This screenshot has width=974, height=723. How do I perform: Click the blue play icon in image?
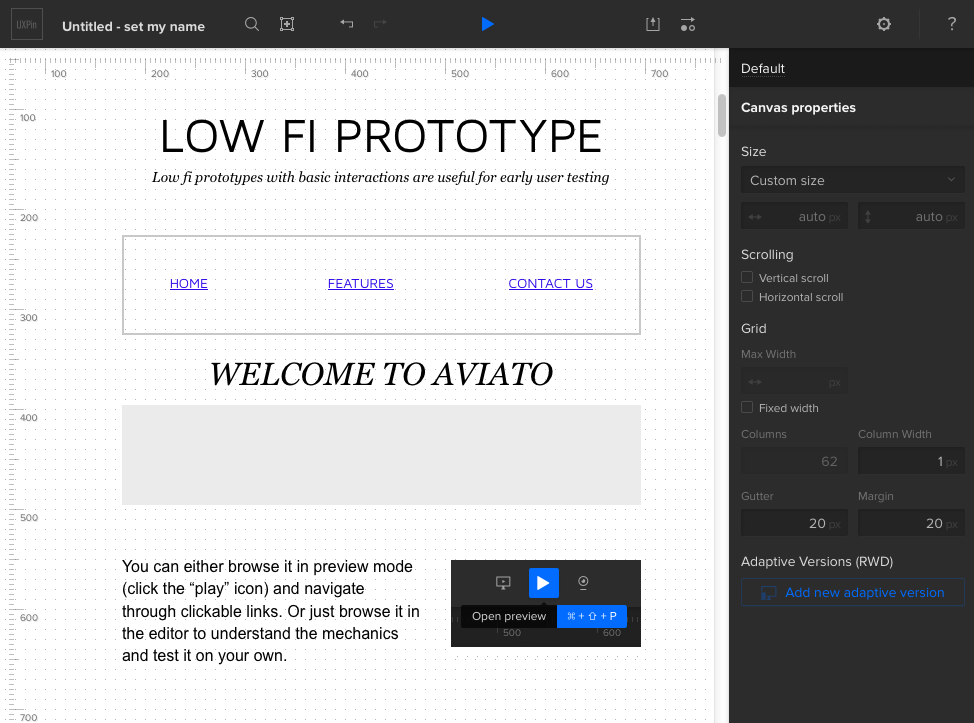[x=544, y=583]
